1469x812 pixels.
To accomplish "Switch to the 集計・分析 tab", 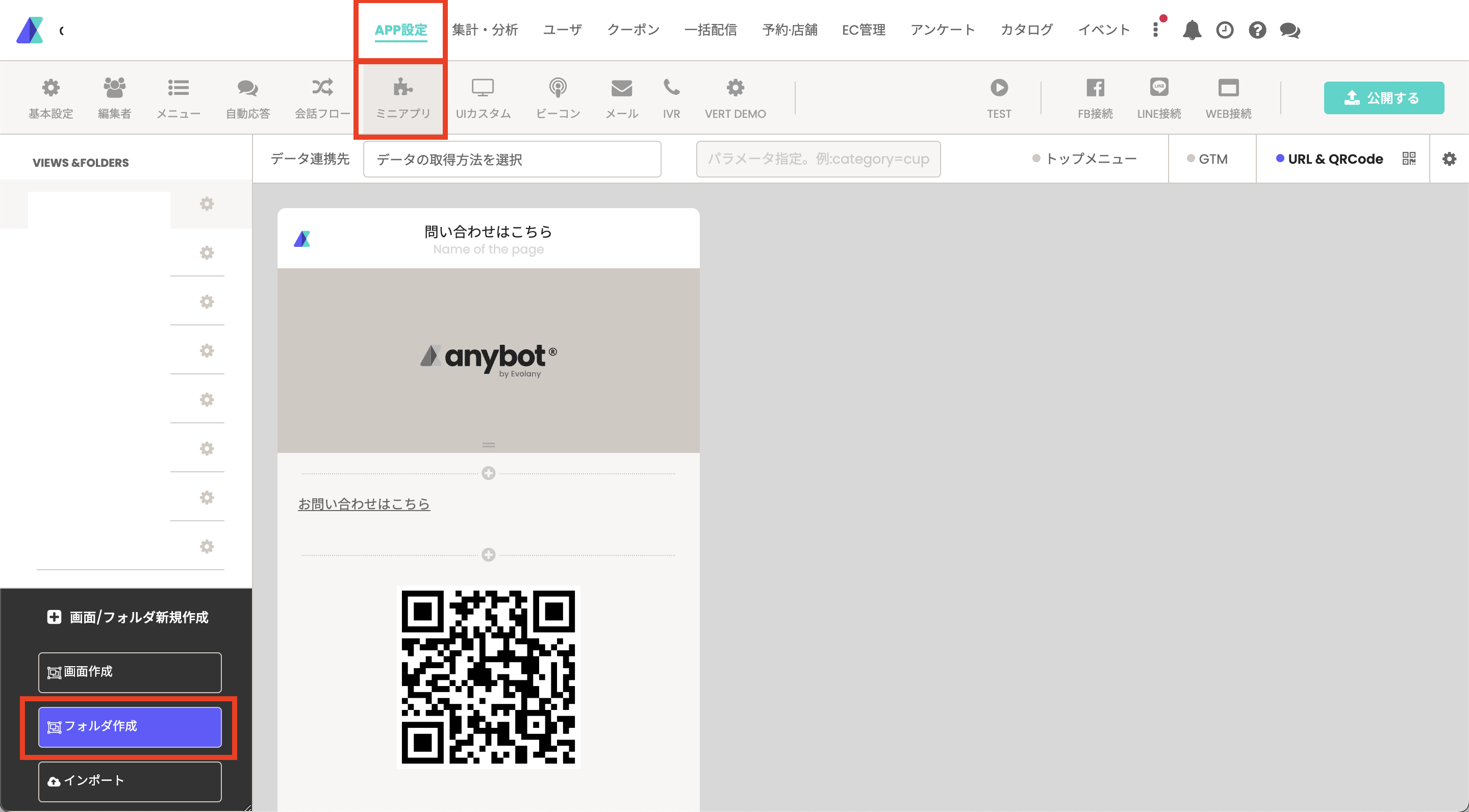I will tap(485, 30).
